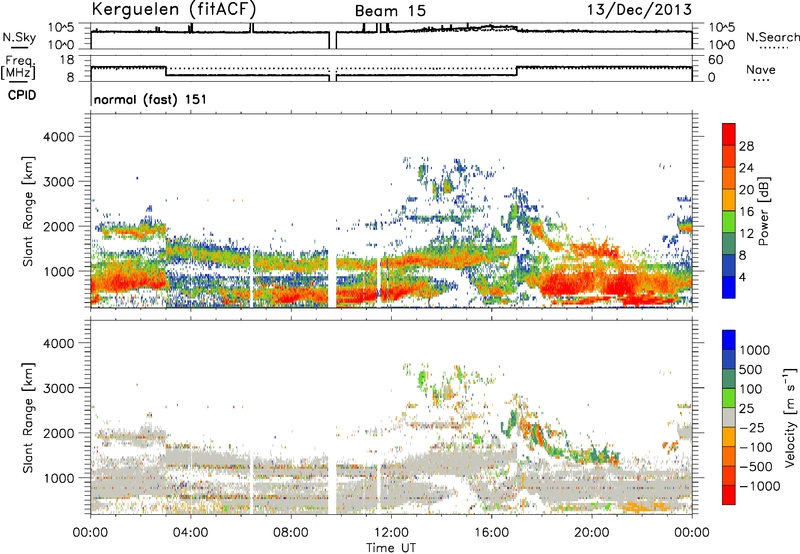Click '4000' on the power panel range axis
Screen dimensions: 800x554
click(58, 137)
